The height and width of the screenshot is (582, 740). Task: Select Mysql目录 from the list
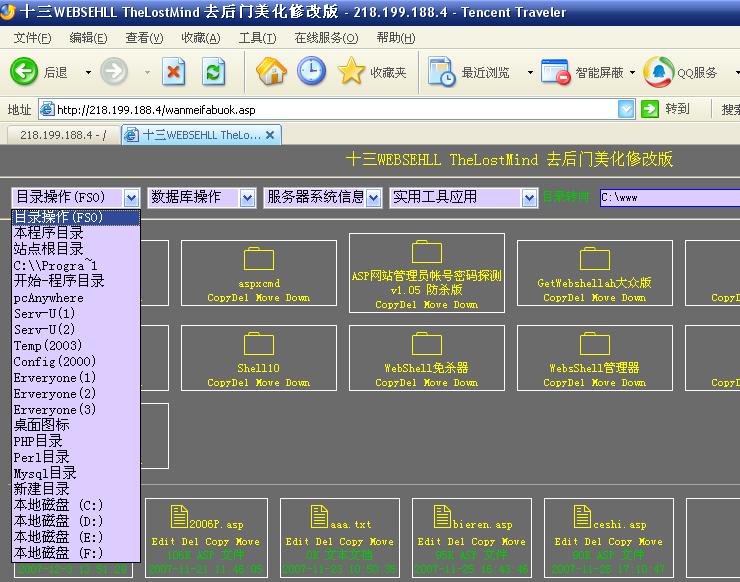click(76, 473)
